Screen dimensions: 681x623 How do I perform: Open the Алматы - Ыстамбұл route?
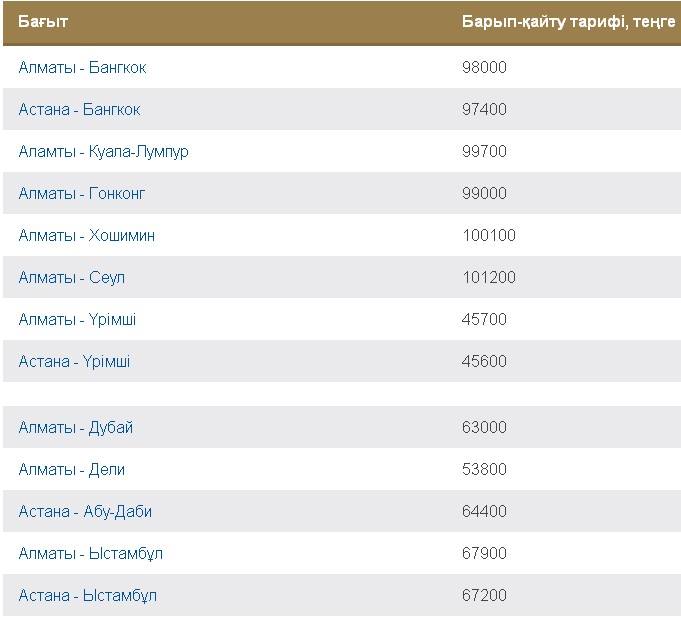point(90,554)
